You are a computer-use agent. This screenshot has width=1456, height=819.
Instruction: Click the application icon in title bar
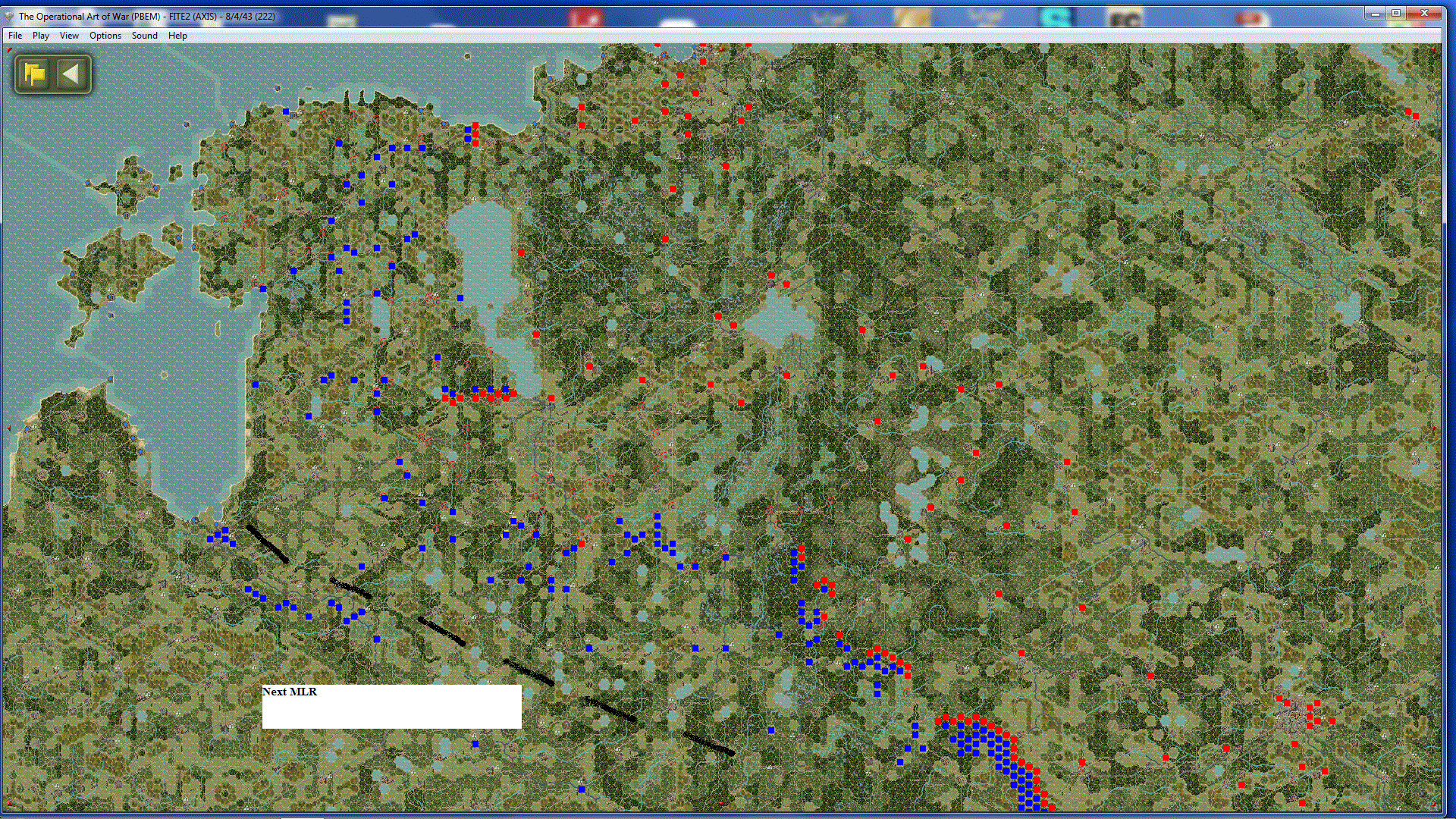pyautogui.click(x=9, y=16)
